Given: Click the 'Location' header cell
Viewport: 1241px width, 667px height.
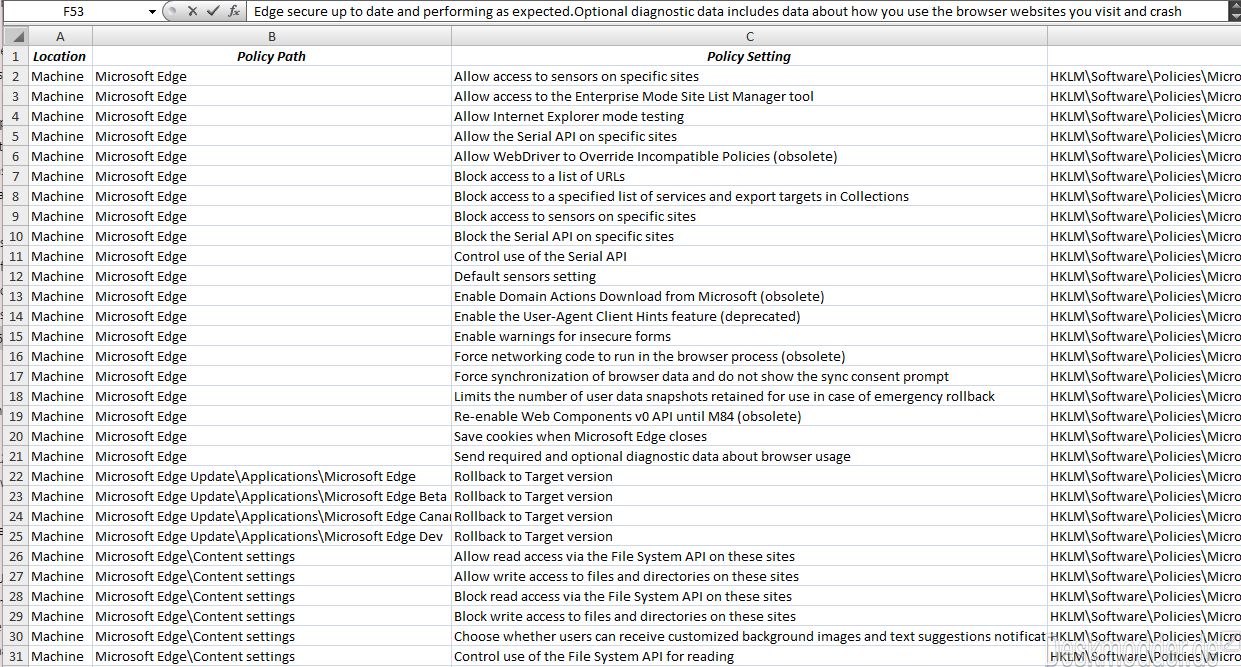Looking at the screenshot, I should [60, 56].
